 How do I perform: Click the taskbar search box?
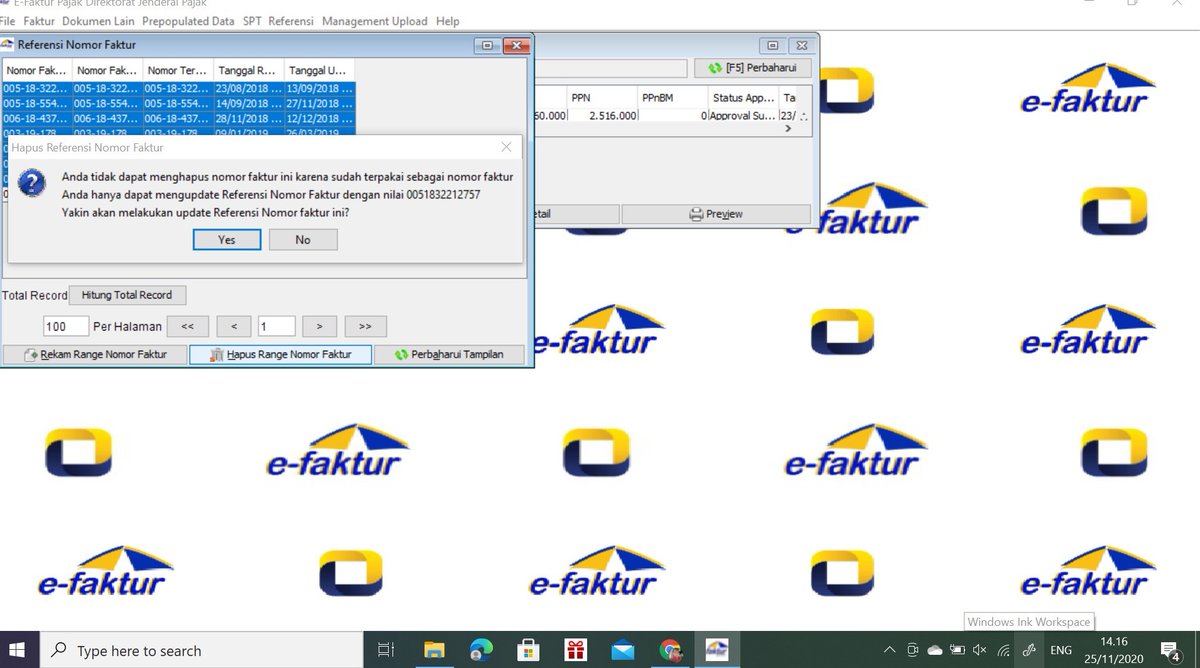[x=204, y=650]
